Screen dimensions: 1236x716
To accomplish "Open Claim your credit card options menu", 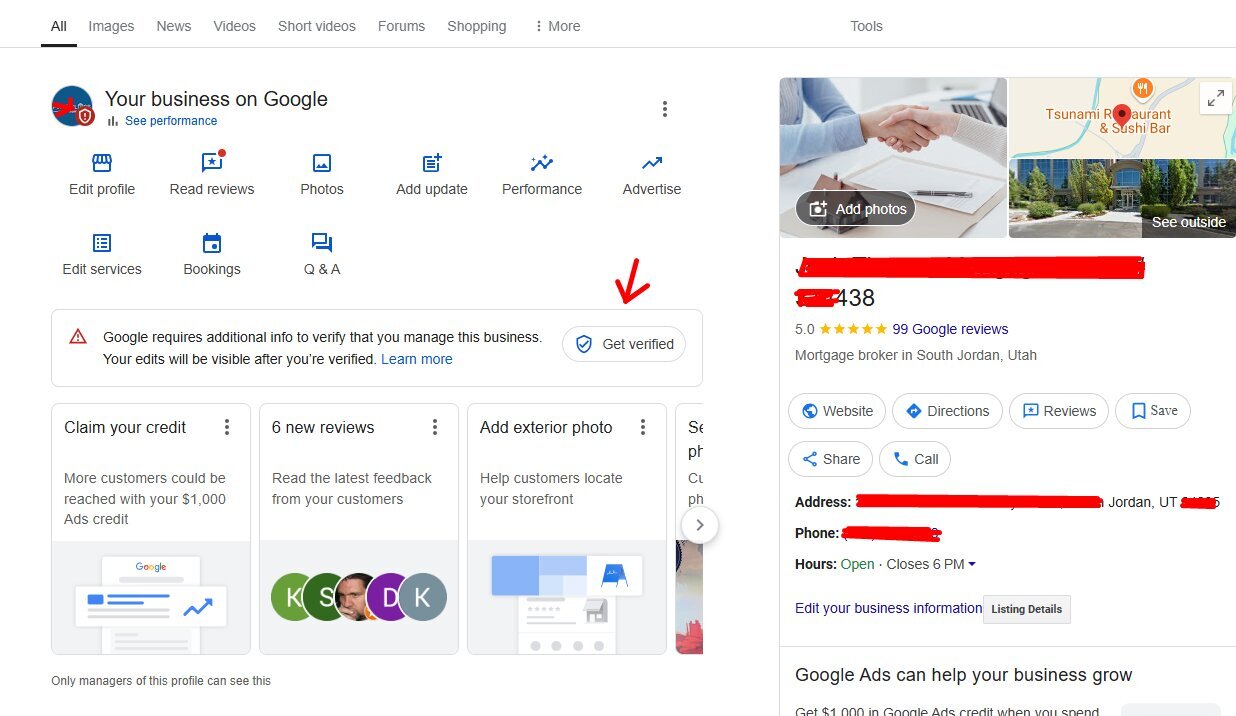I will pyautogui.click(x=227, y=427).
